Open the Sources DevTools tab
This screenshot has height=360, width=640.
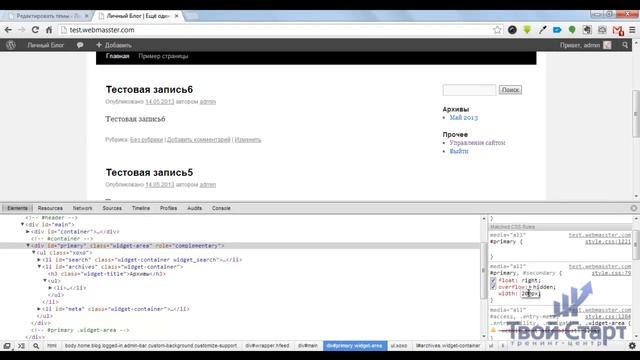(112, 208)
